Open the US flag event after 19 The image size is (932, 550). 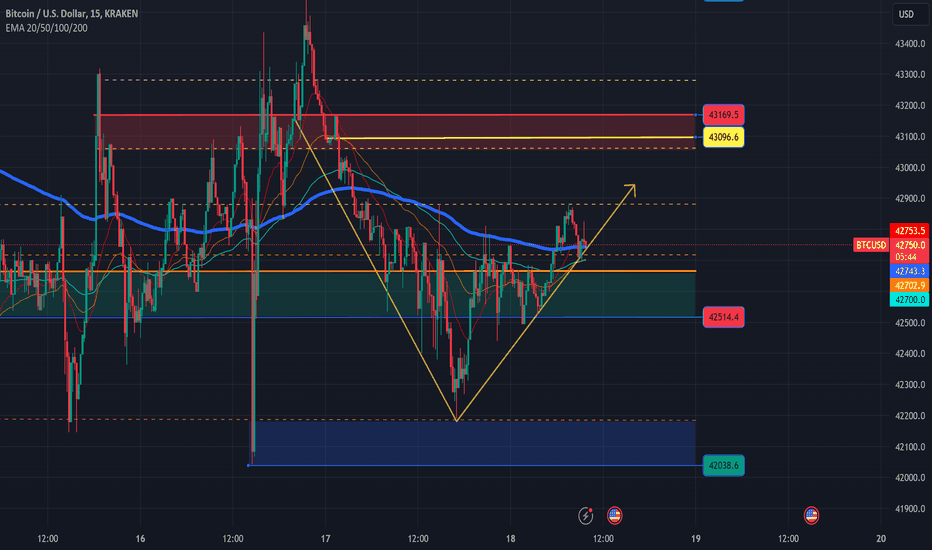click(x=811, y=516)
